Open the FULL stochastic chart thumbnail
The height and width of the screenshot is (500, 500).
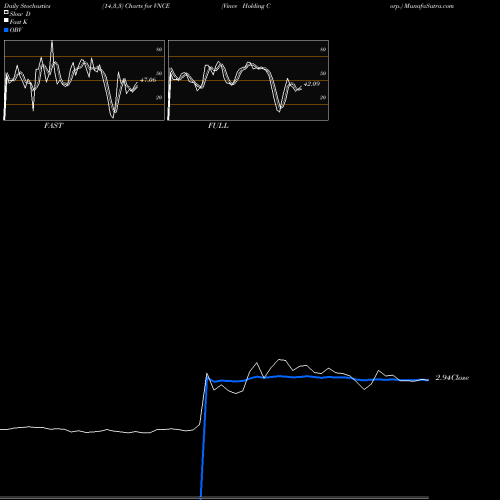(248, 80)
